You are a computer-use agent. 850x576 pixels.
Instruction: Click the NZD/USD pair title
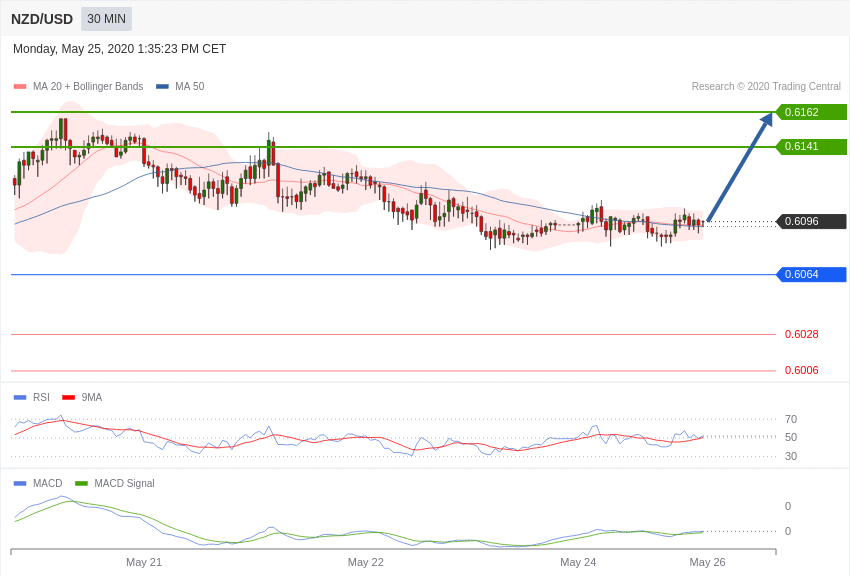[42, 20]
